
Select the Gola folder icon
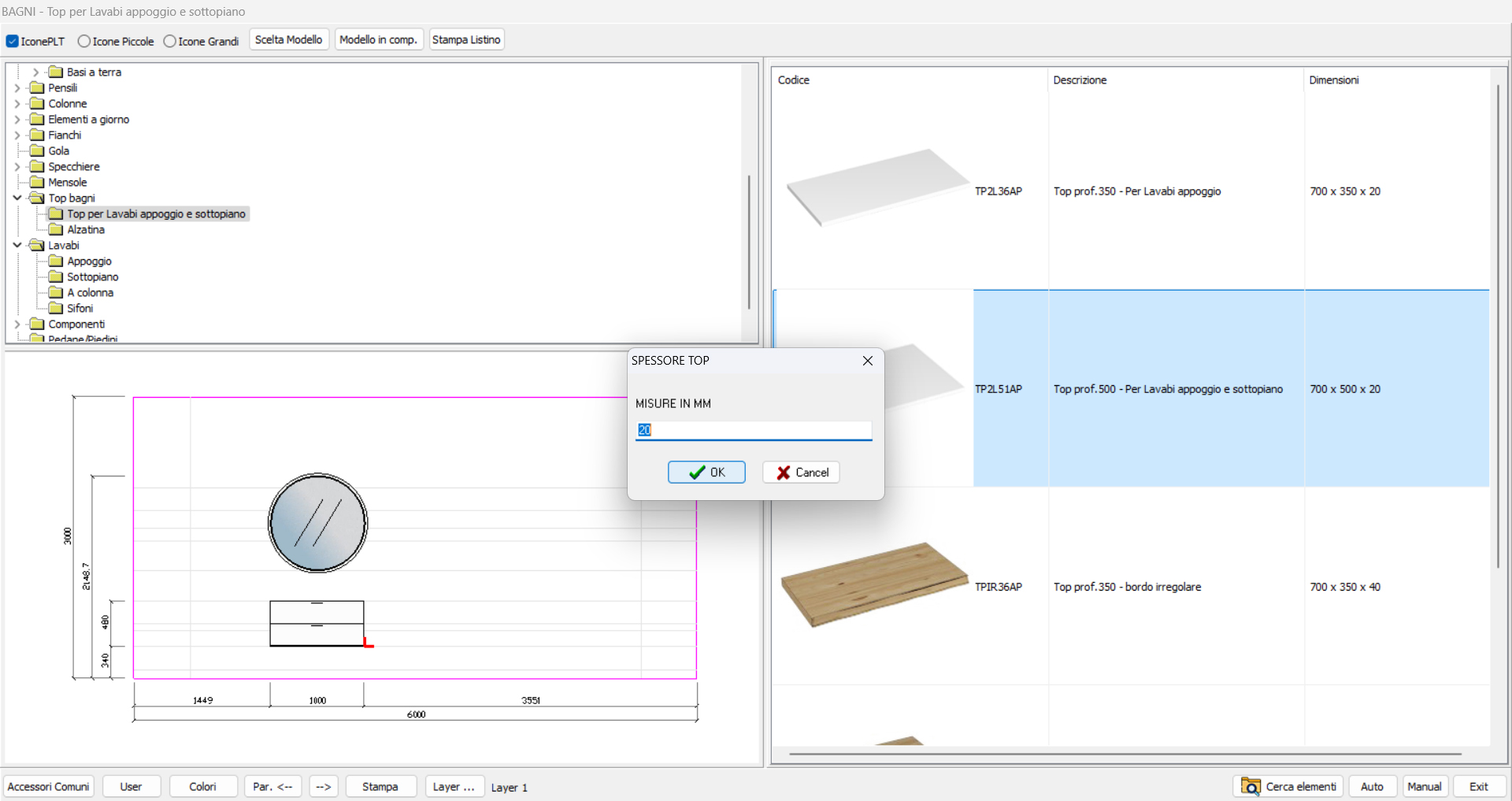click(37, 150)
